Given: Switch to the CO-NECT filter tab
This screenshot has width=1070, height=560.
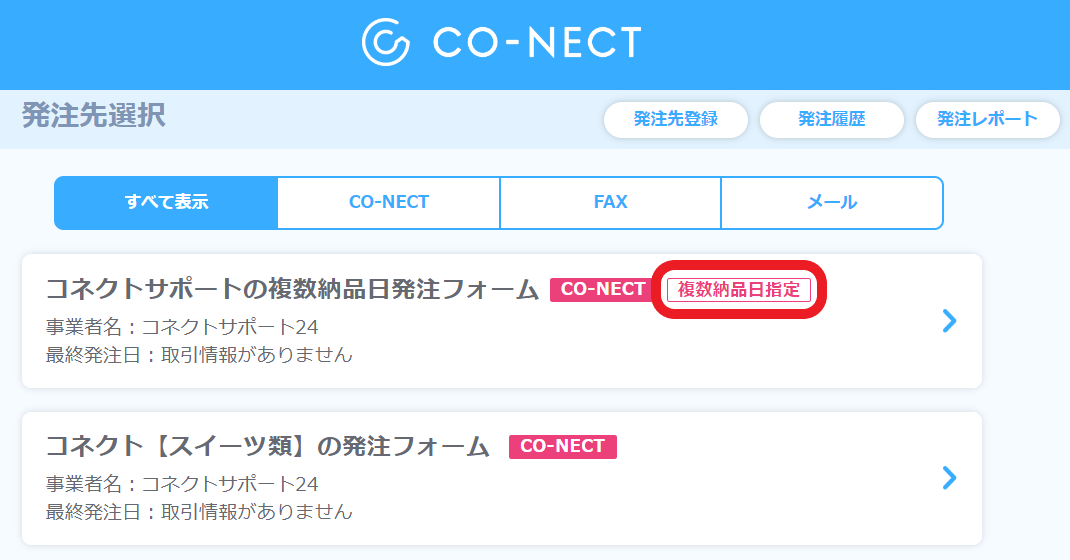Looking at the screenshot, I should click(389, 203).
